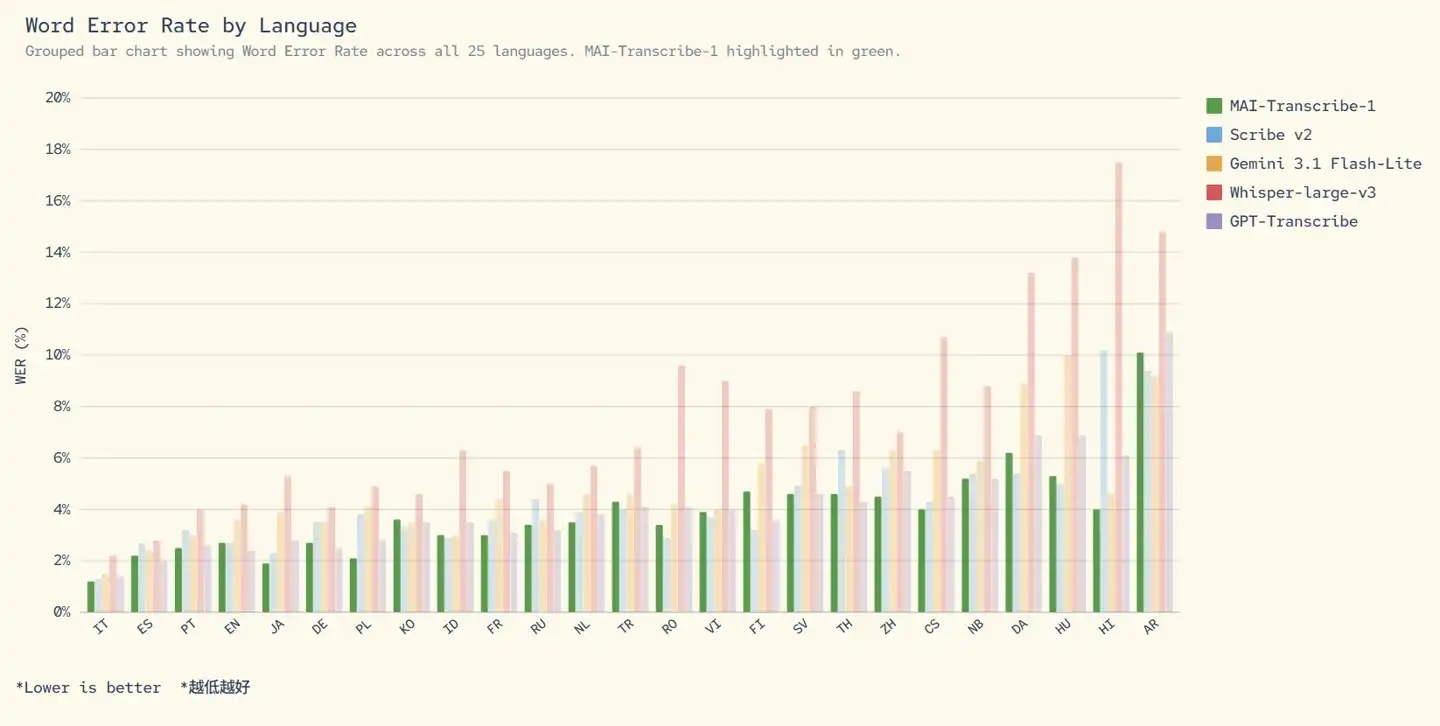Click the purple GPT-Transcribe legend swatch
This screenshot has height=726, width=1440.
click(1215, 222)
